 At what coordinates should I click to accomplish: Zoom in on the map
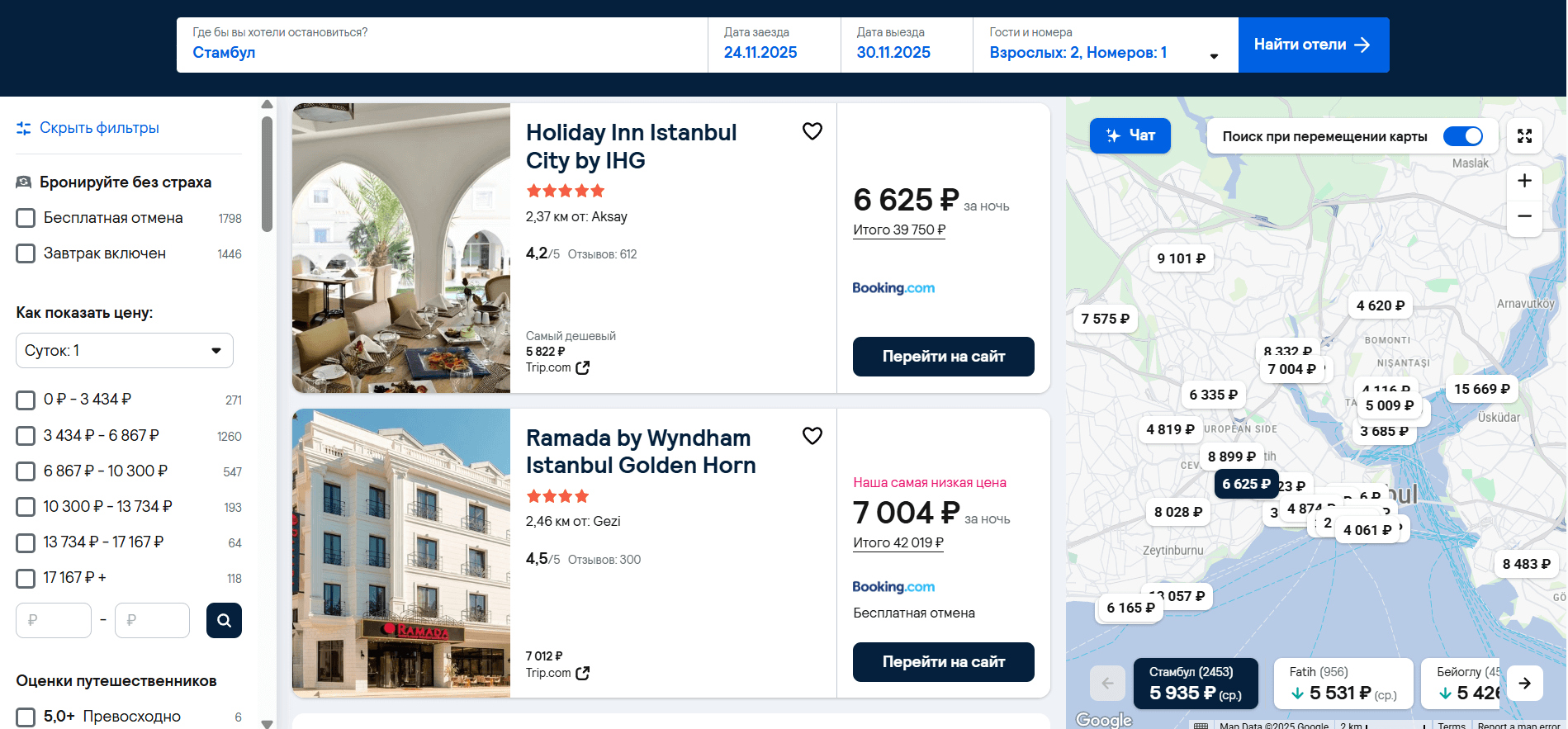(x=1524, y=181)
